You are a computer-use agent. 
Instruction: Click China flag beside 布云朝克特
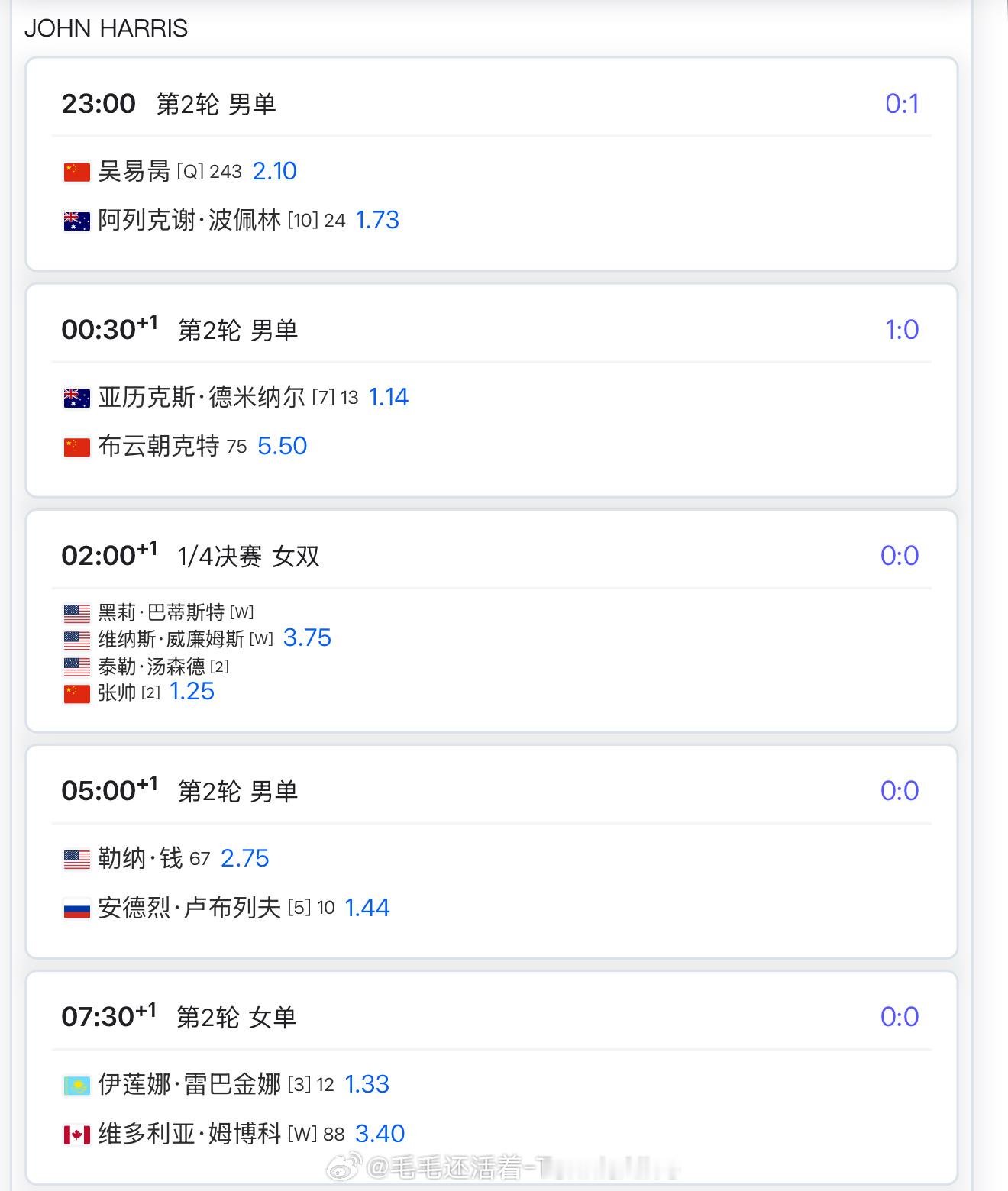76,447
